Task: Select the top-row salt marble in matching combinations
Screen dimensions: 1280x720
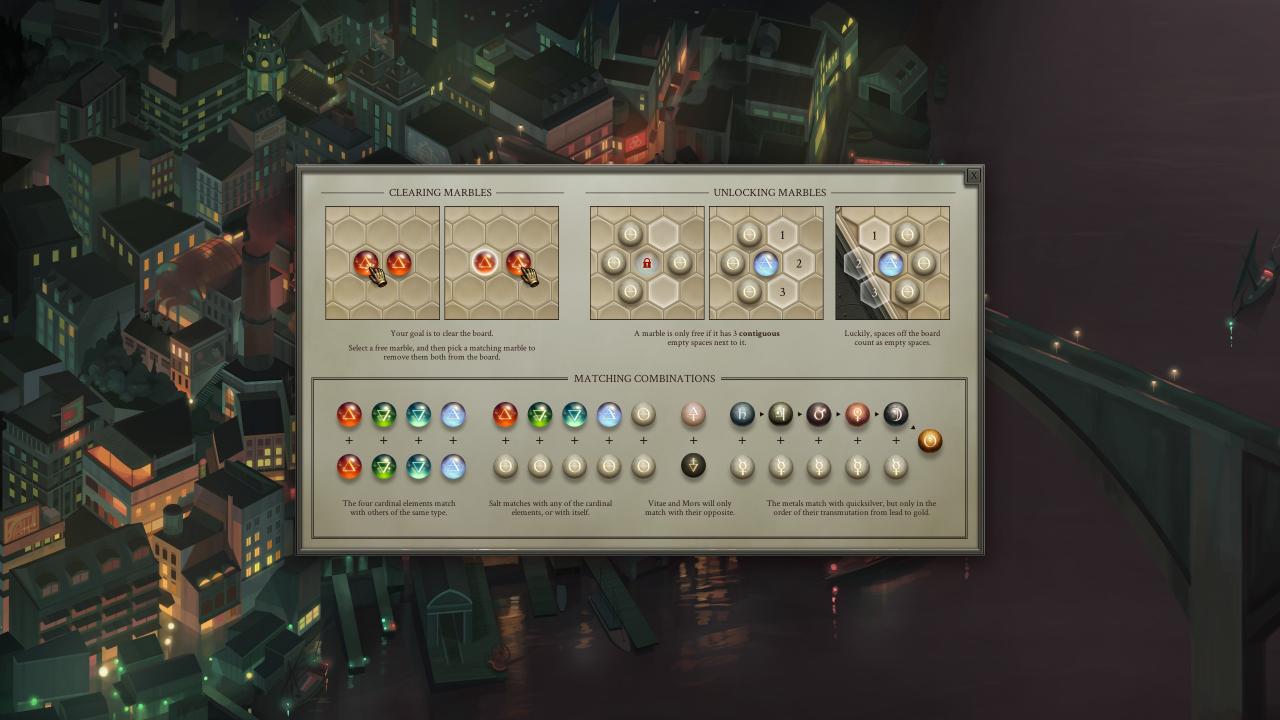Action: click(x=643, y=414)
